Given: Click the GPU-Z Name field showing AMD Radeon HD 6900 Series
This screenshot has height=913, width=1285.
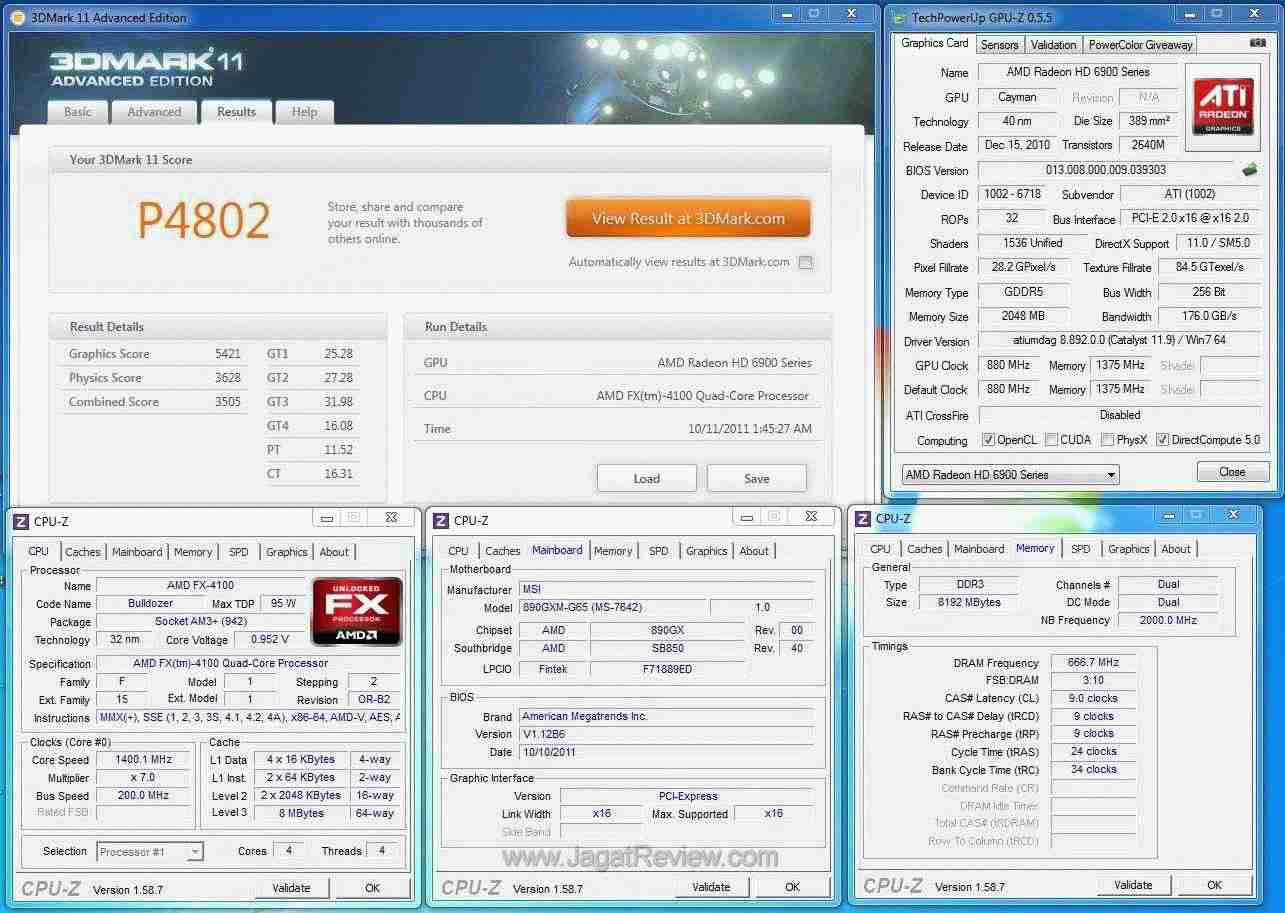Looking at the screenshot, I should point(1077,72).
